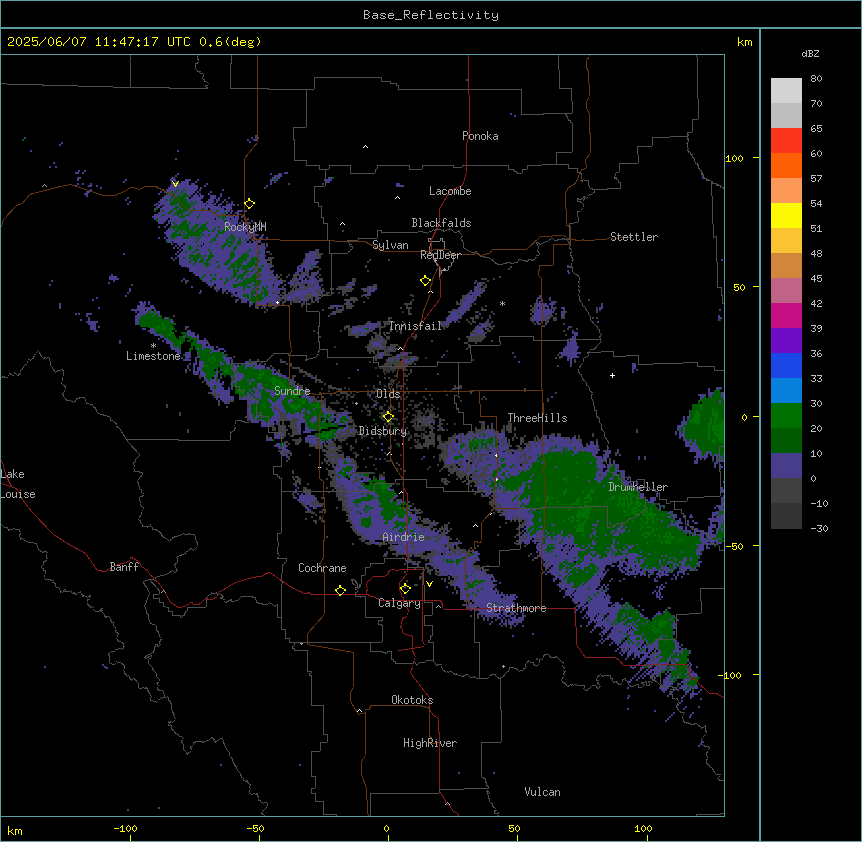The image size is (862, 842).
Task: Click the Sundre label
Action: 292,391
